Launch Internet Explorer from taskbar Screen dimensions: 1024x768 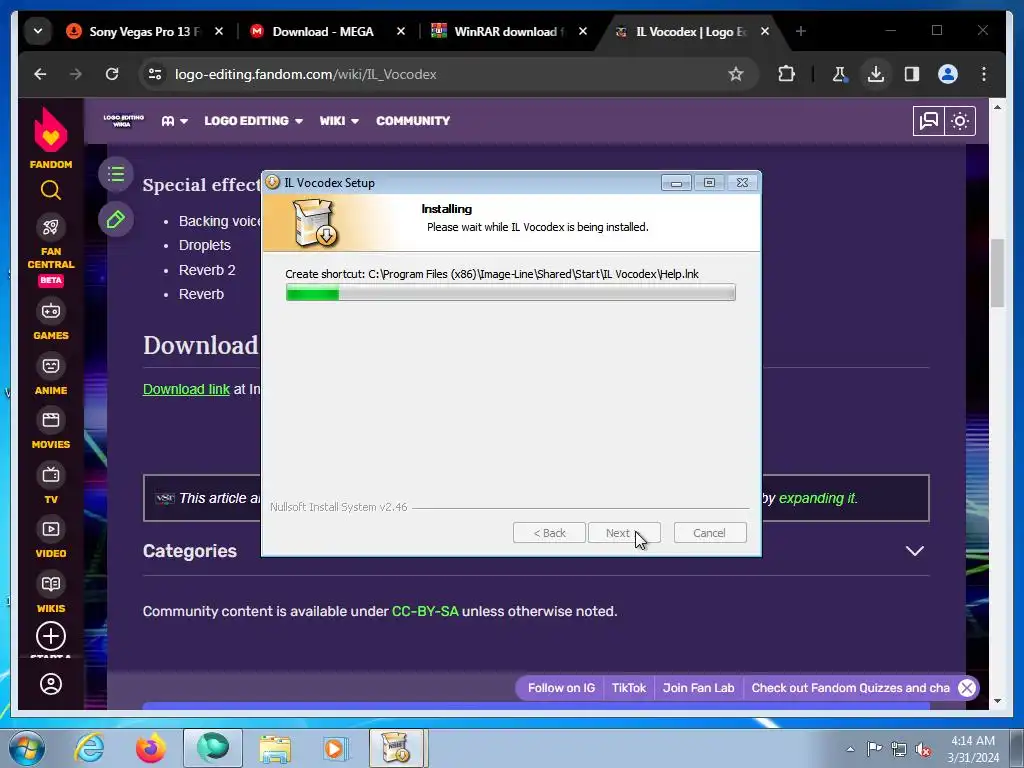pos(89,748)
